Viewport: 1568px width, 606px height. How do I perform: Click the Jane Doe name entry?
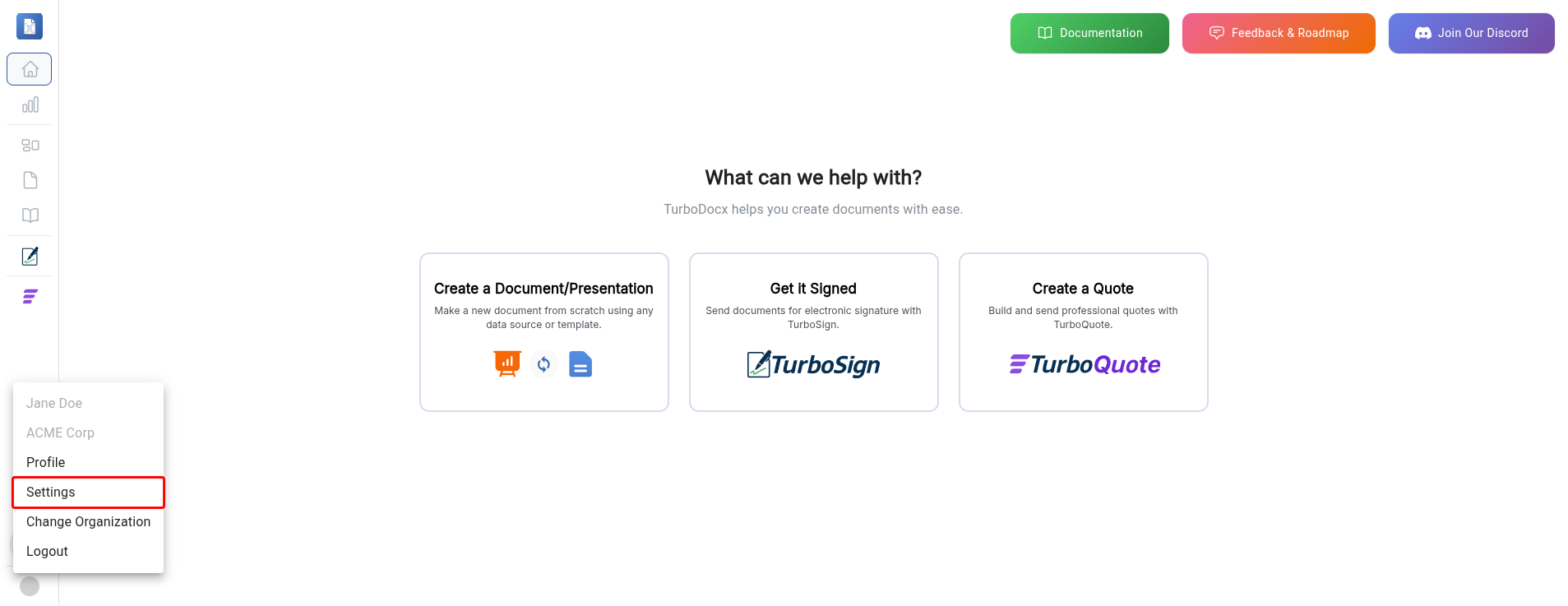88,403
